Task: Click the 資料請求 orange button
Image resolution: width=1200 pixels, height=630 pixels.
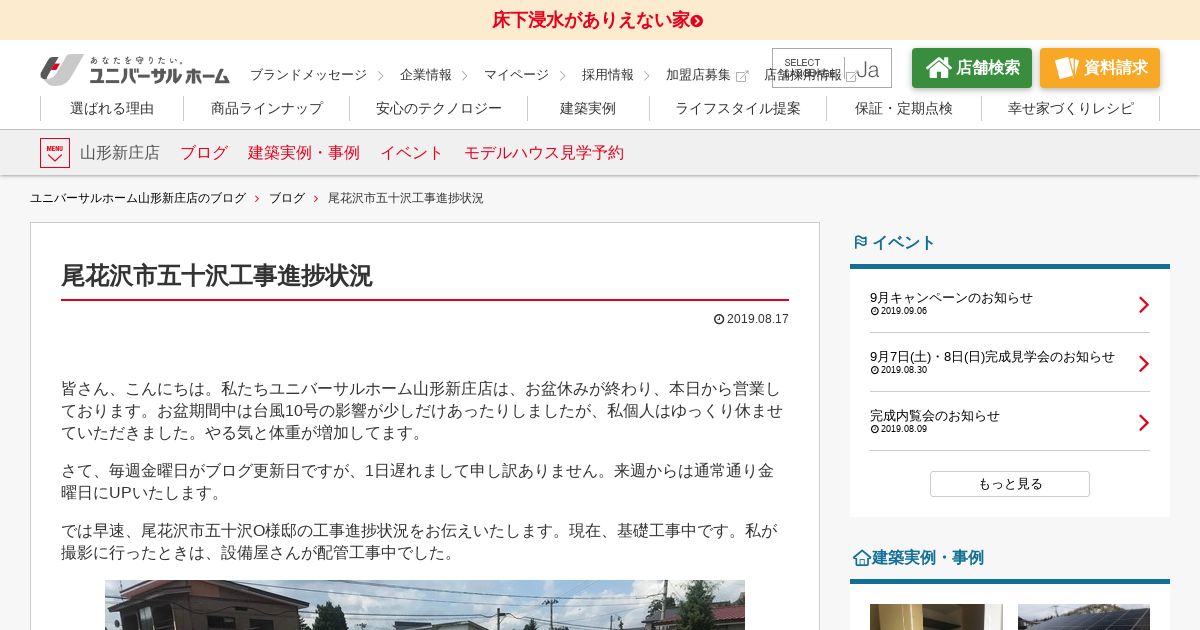Action: pyautogui.click(x=1100, y=68)
